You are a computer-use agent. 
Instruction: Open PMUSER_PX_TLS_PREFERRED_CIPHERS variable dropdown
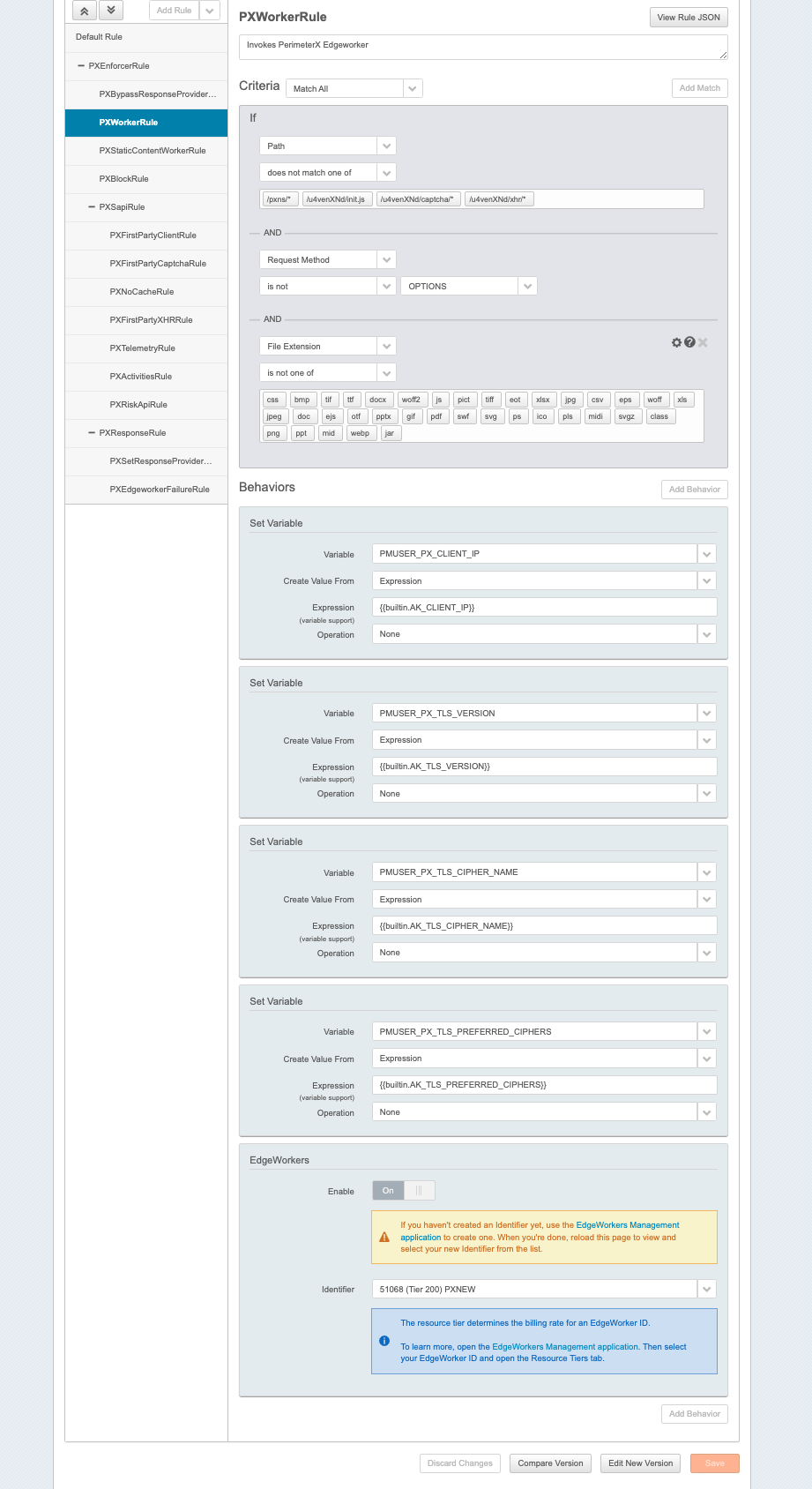(x=707, y=1031)
